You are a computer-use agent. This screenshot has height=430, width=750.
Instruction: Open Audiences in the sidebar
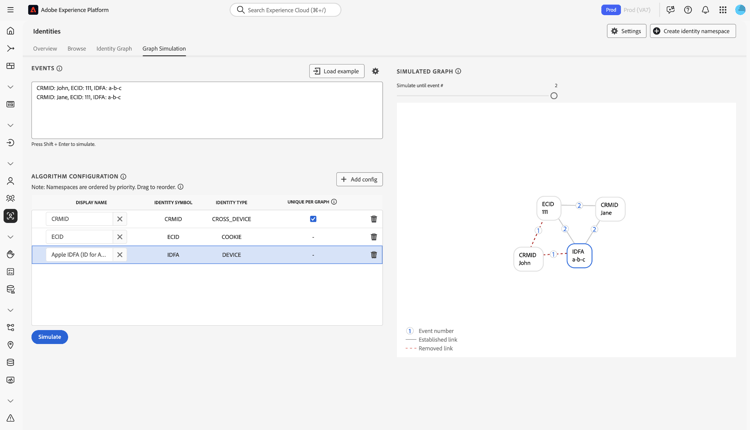[x=11, y=198]
